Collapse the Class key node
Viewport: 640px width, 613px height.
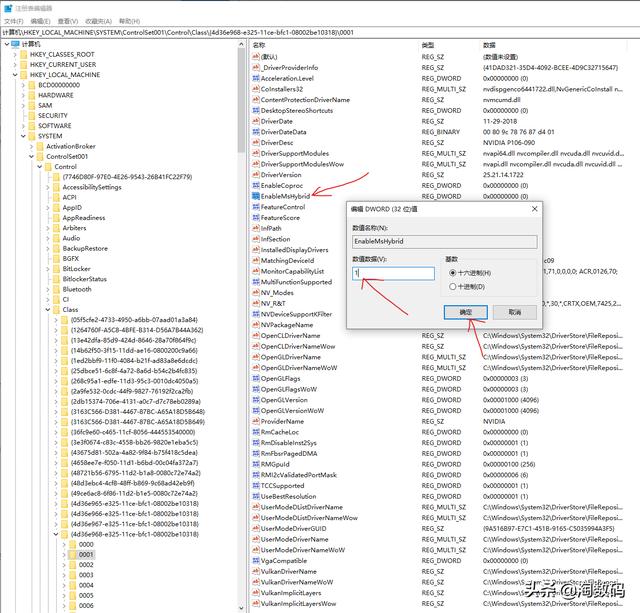(x=48, y=309)
